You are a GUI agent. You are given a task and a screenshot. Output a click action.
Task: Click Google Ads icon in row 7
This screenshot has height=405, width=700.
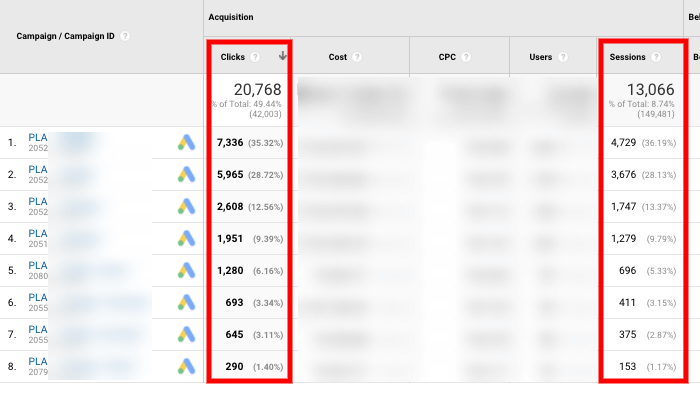coord(187,334)
